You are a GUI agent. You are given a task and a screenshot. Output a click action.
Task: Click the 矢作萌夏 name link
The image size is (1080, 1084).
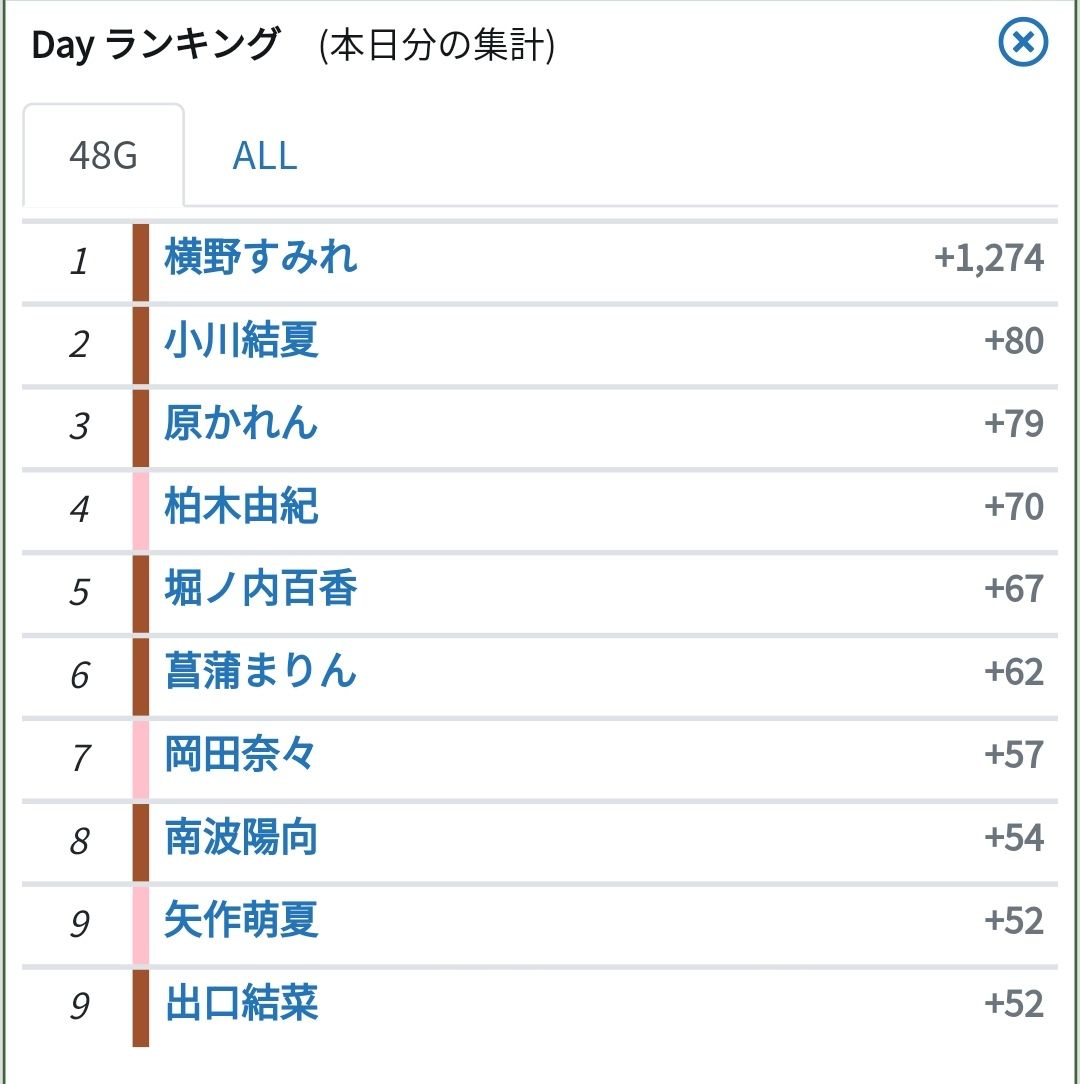click(x=241, y=921)
